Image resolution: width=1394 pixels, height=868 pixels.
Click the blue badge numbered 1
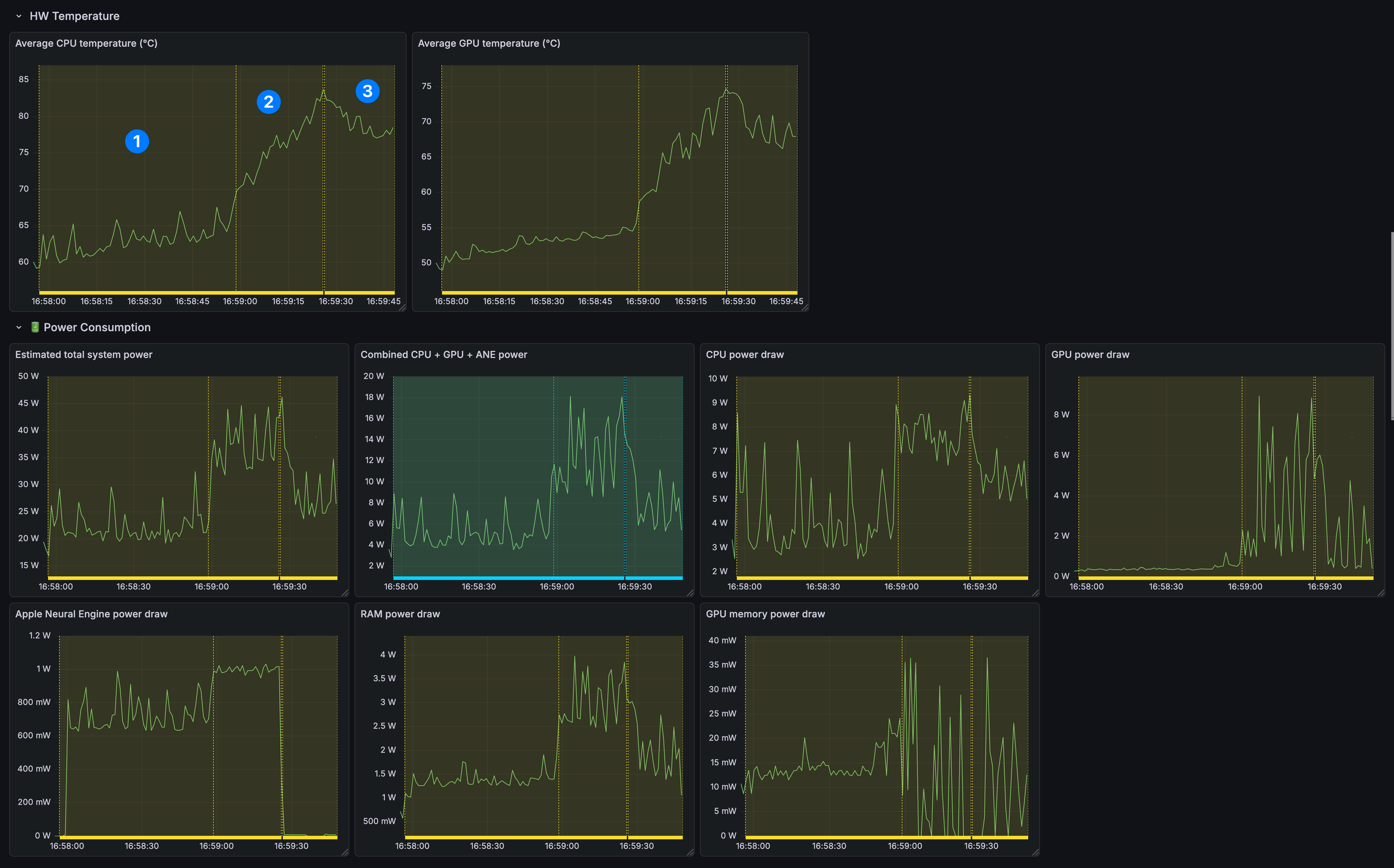(x=137, y=141)
